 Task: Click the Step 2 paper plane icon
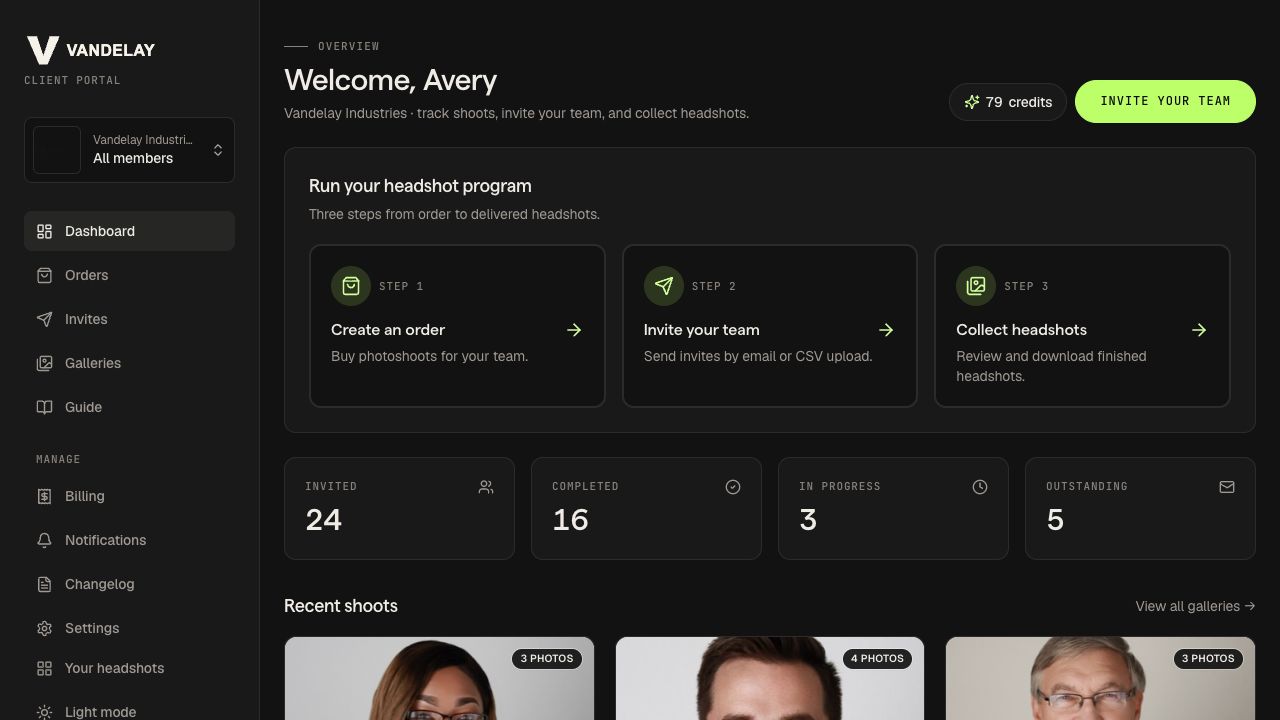coord(664,286)
